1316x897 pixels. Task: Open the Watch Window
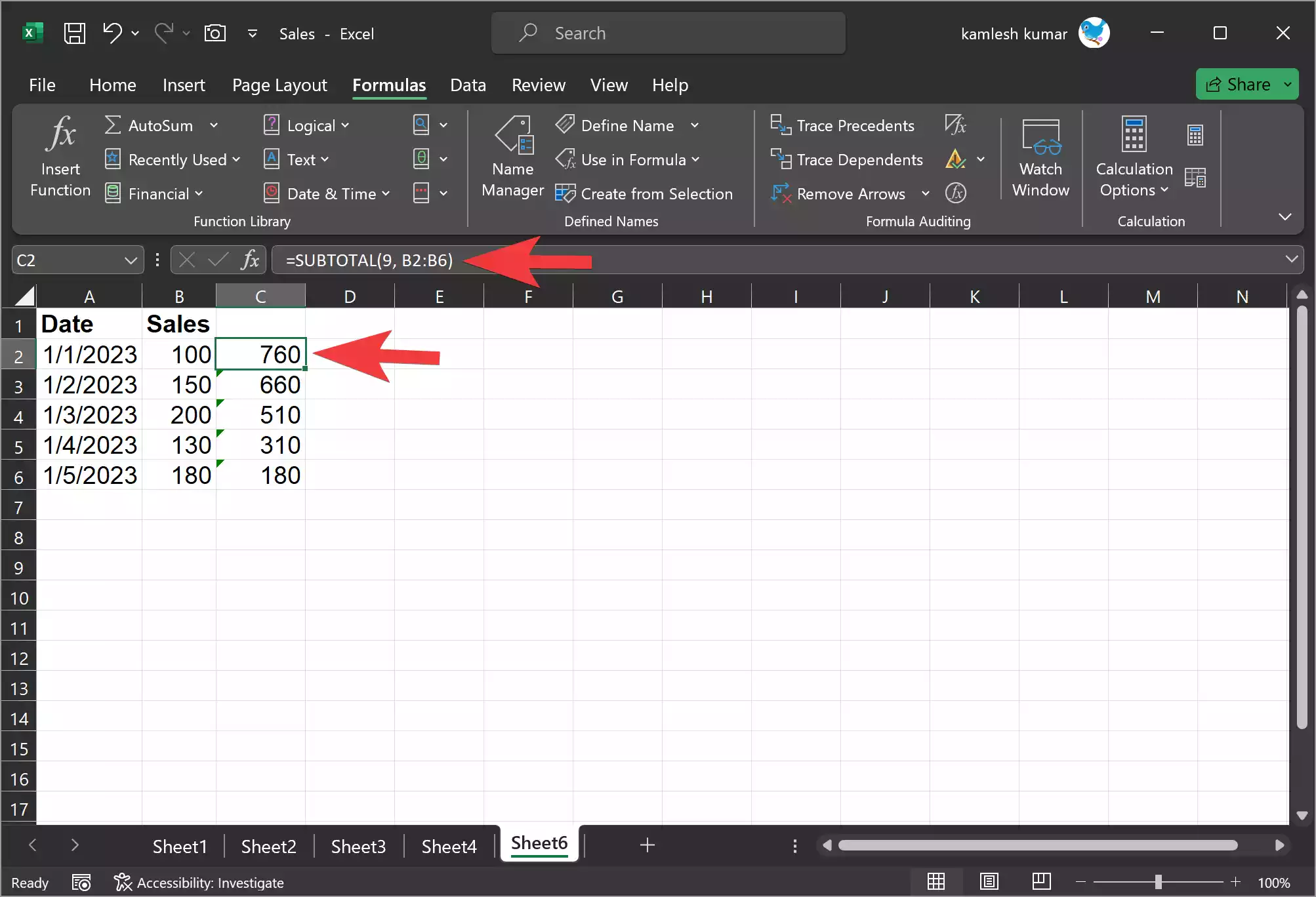coord(1040,156)
